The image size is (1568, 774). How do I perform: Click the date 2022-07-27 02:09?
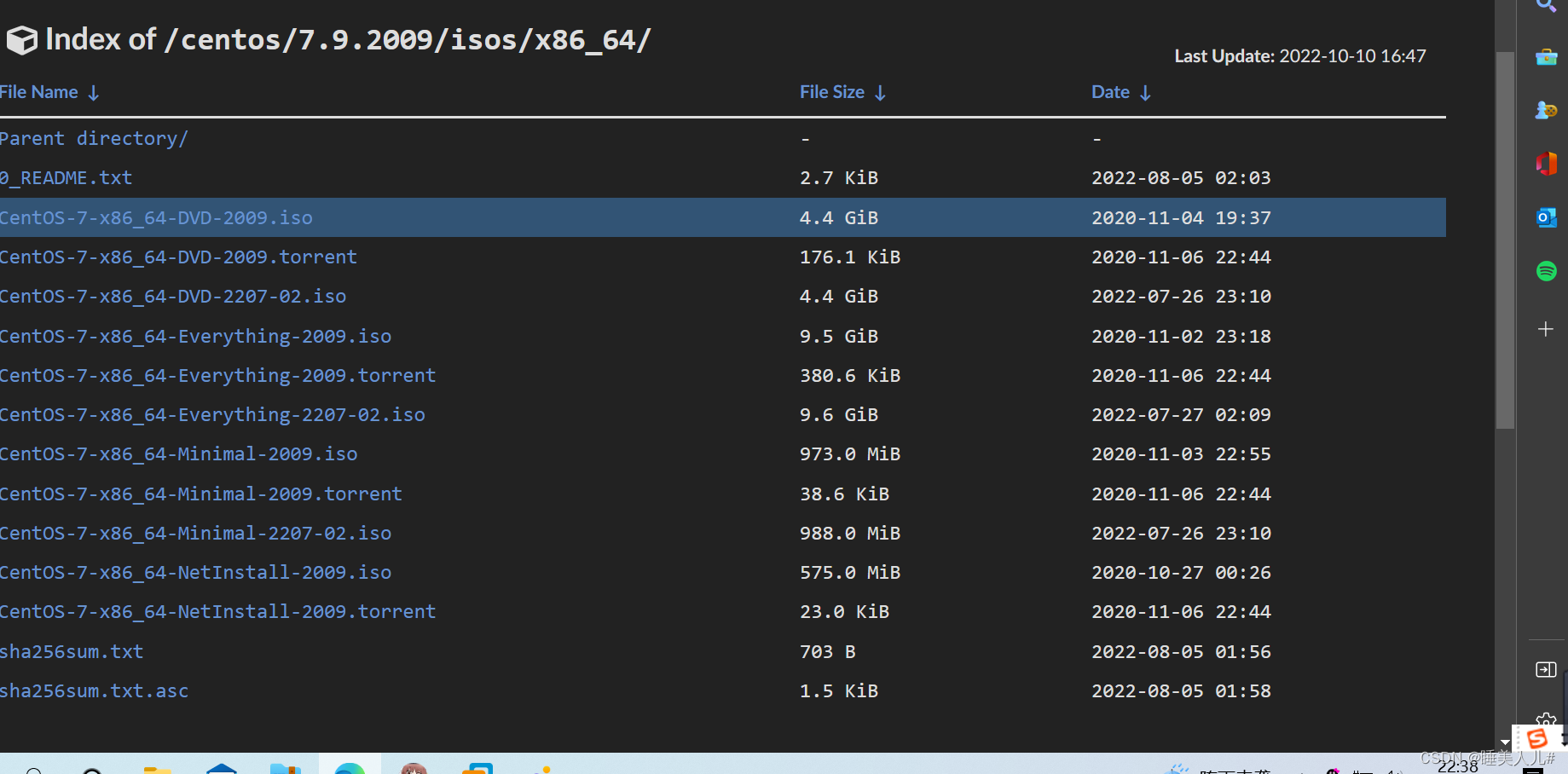[1181, 414]
